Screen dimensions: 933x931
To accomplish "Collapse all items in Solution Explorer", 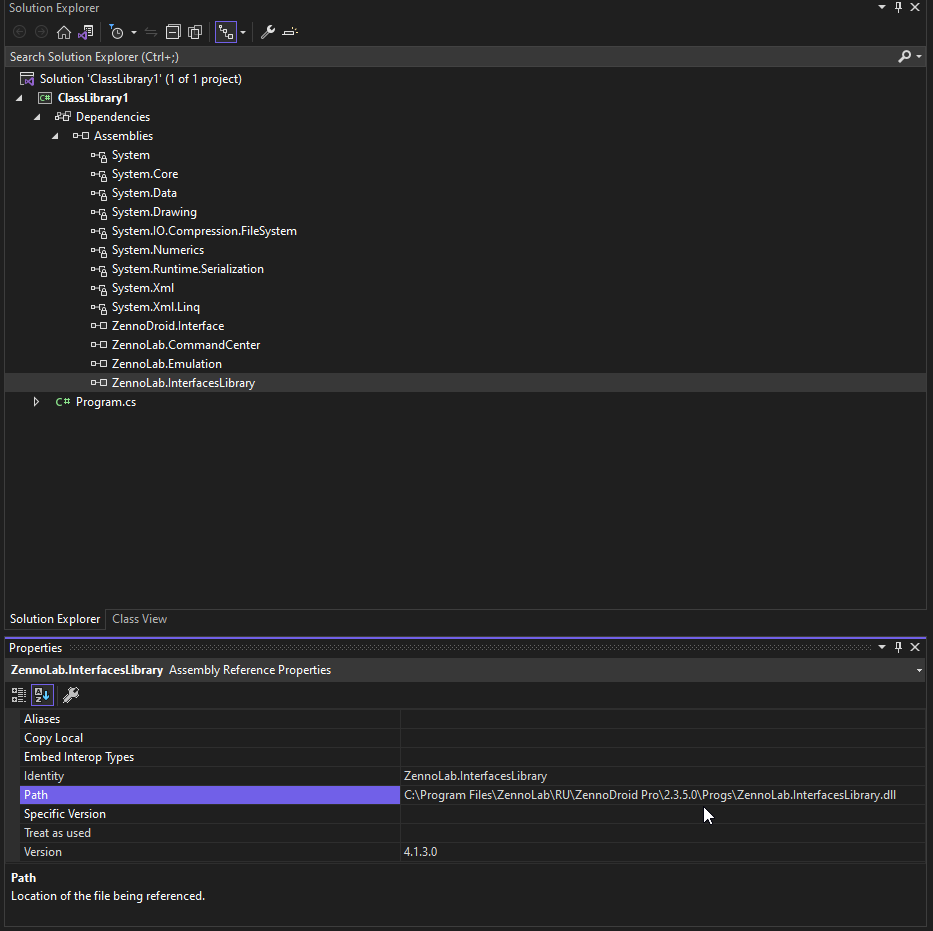I will click(173, 32).
